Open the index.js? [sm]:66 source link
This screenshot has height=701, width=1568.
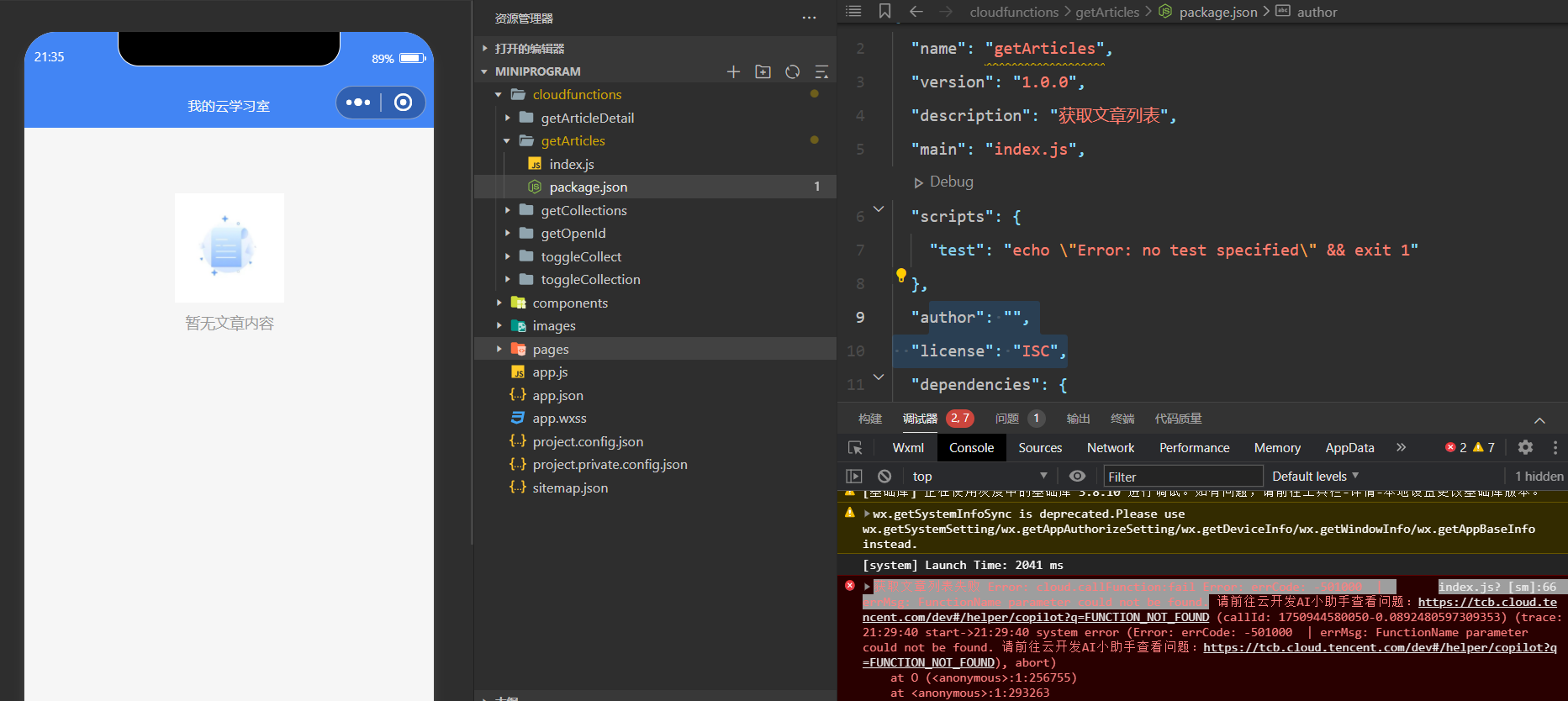1497,587
